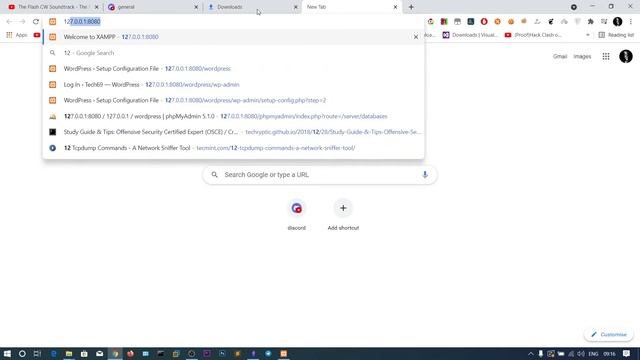Screen dimensions: 640x360
Task: Select the phpMyAdmin 5.1.0 suggestion
Action: click(233, 116)
